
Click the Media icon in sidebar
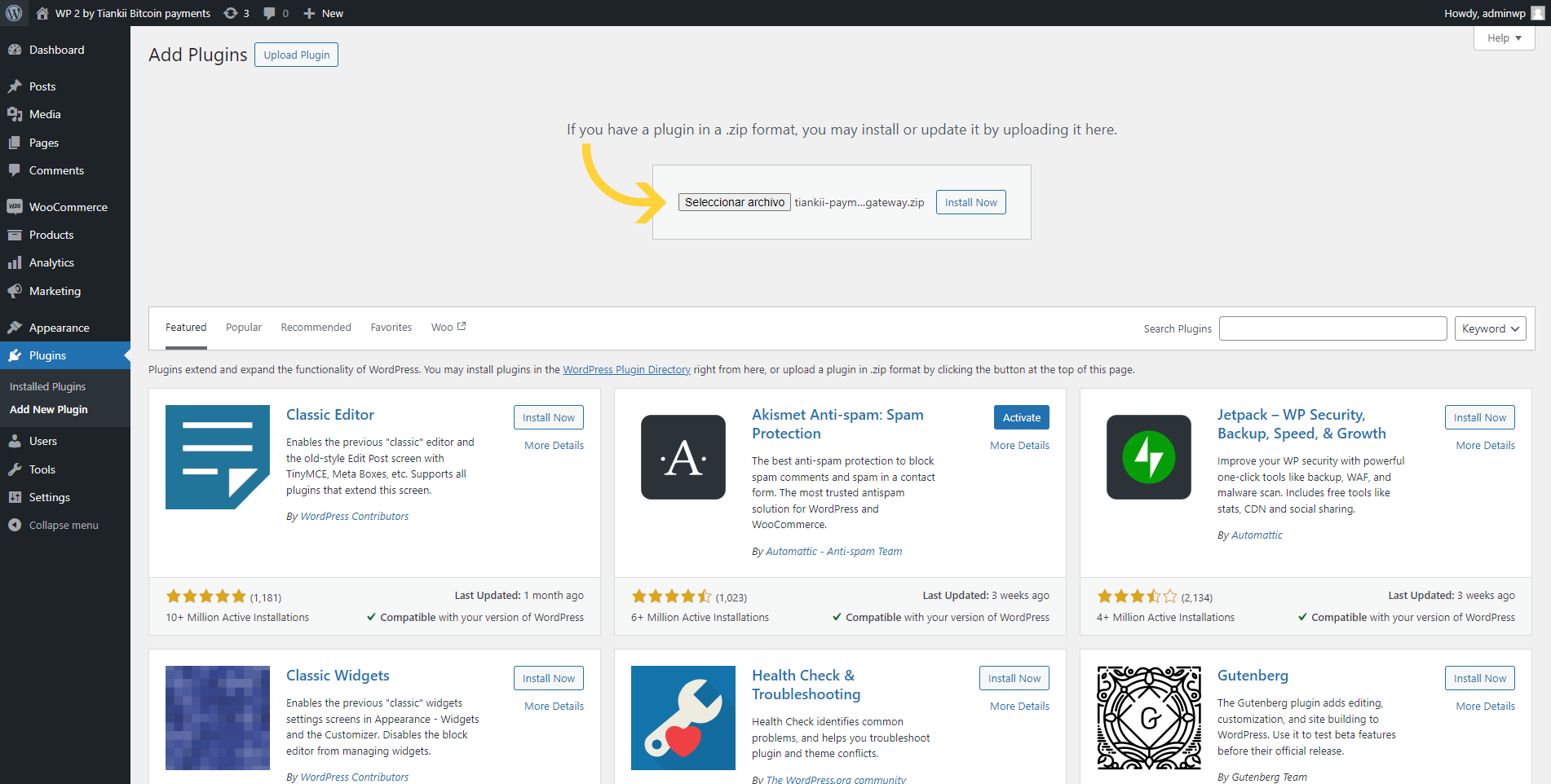point(15,114)
